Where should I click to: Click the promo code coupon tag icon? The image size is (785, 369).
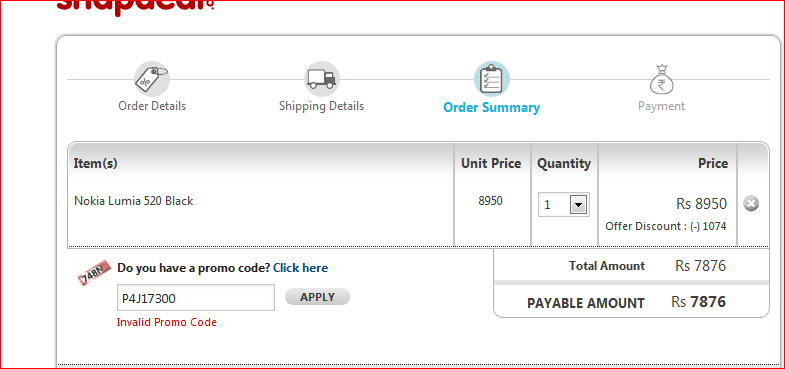point(94,272)
